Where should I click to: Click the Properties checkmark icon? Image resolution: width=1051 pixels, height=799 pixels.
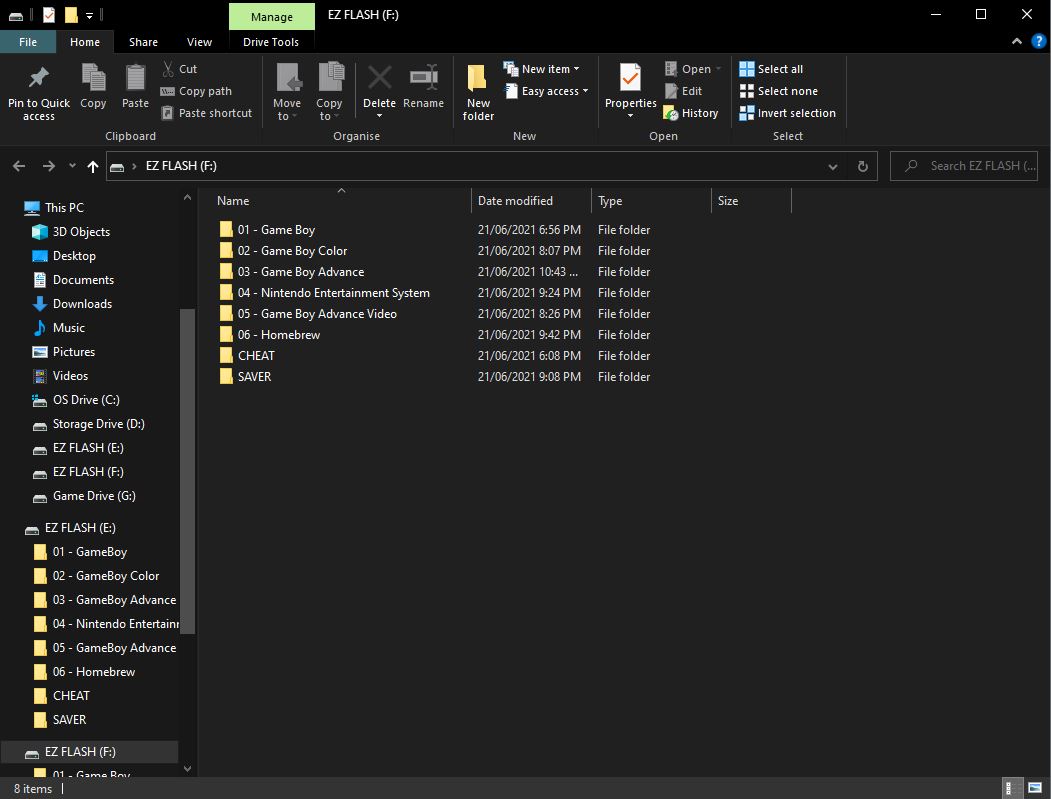630,78
